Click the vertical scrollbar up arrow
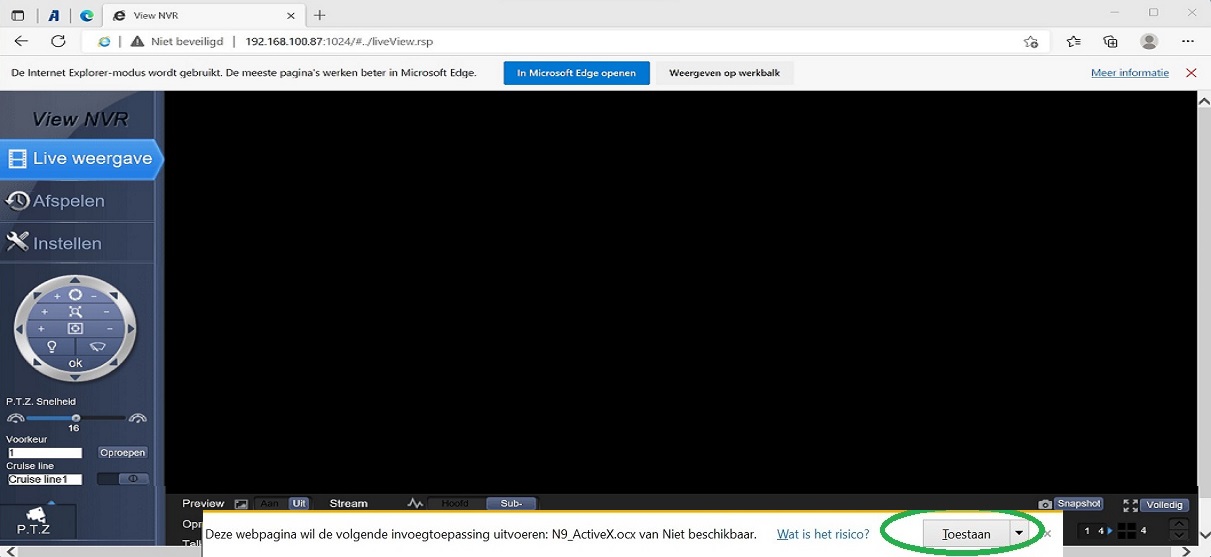Screen dimensions: 1211x557 coord(1203,100)
